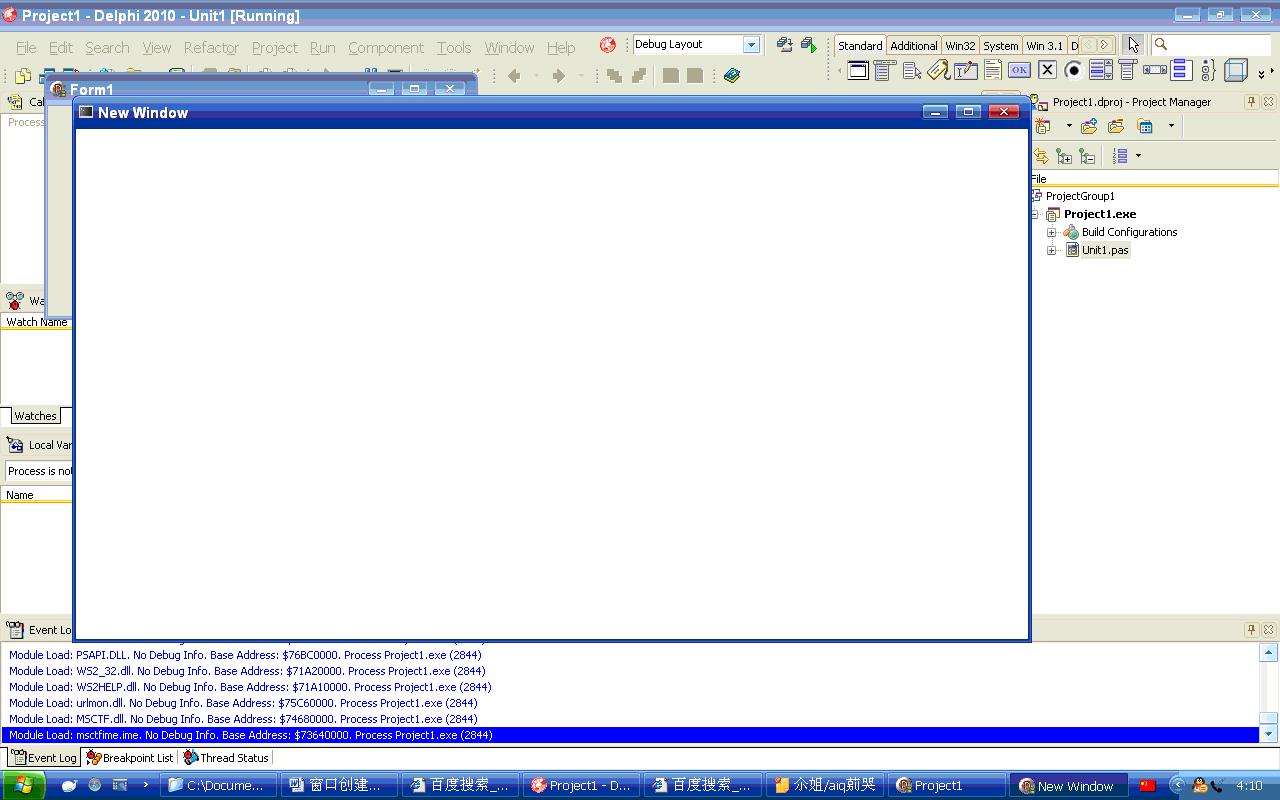The height and width of the screenshot is (800, 1280).
Task: Open the Debug Layout dropdown
Action: pyautogui.click(x=751, y=45)
